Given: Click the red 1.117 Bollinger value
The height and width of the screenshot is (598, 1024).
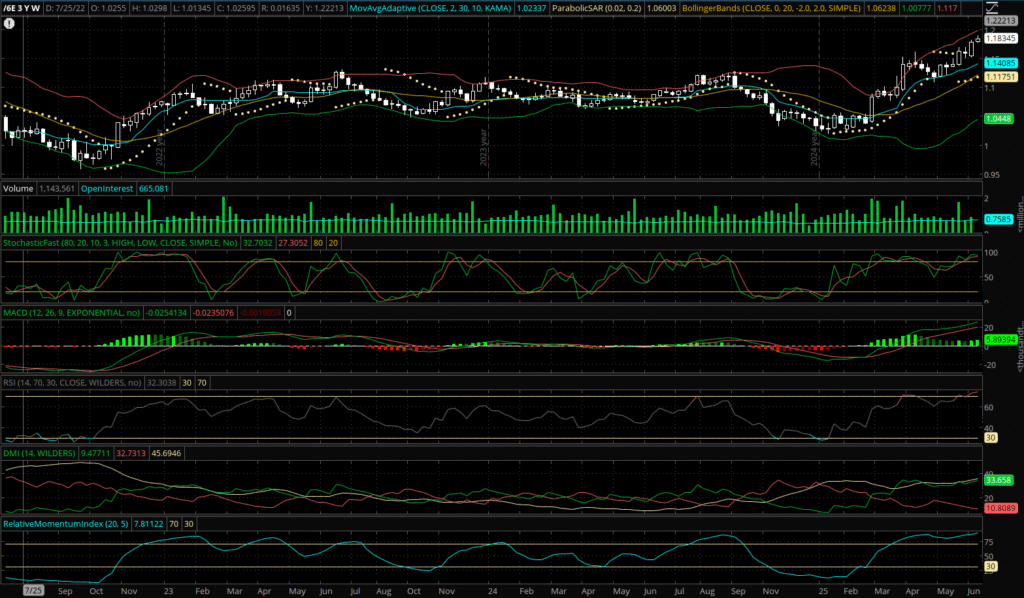Looking at the screenshot, I should pyautogui.click(x=947, y=8).
